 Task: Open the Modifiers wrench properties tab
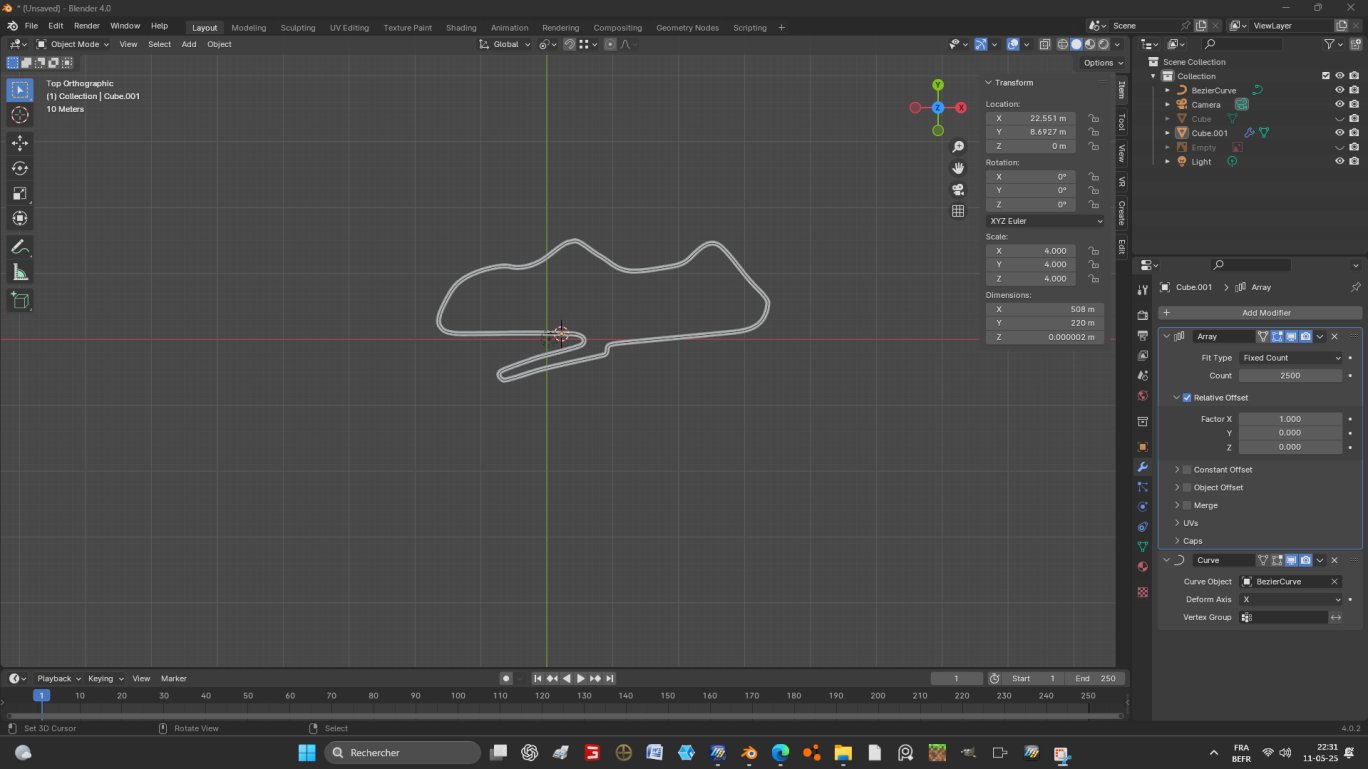click(1143, 467)
